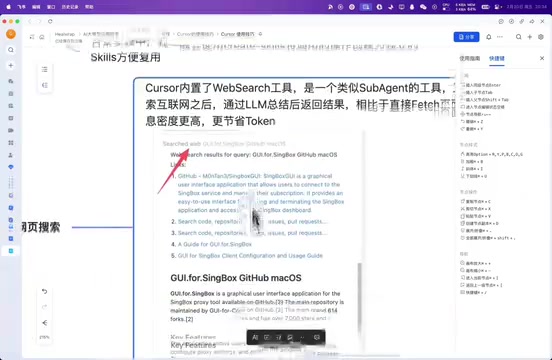Click the '粘贴节点⌘ + V' shortcut row

pyautogui.click(x=476, y=216)
